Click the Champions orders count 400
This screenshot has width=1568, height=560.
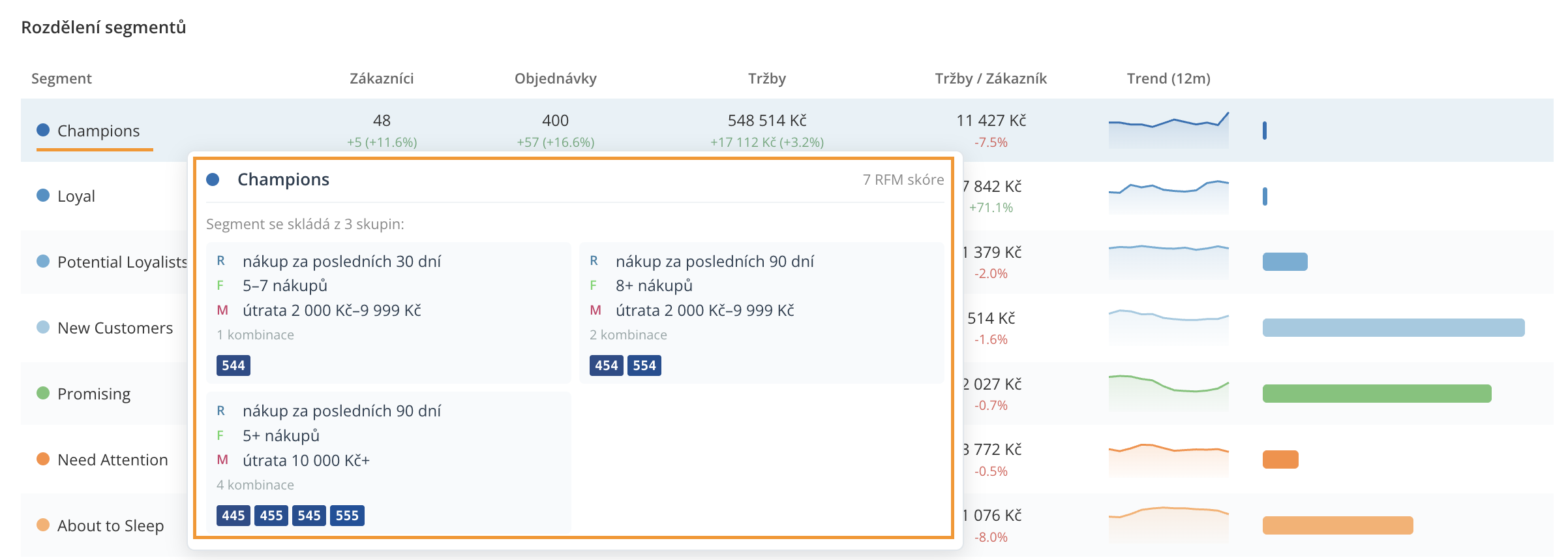[556, 121]
